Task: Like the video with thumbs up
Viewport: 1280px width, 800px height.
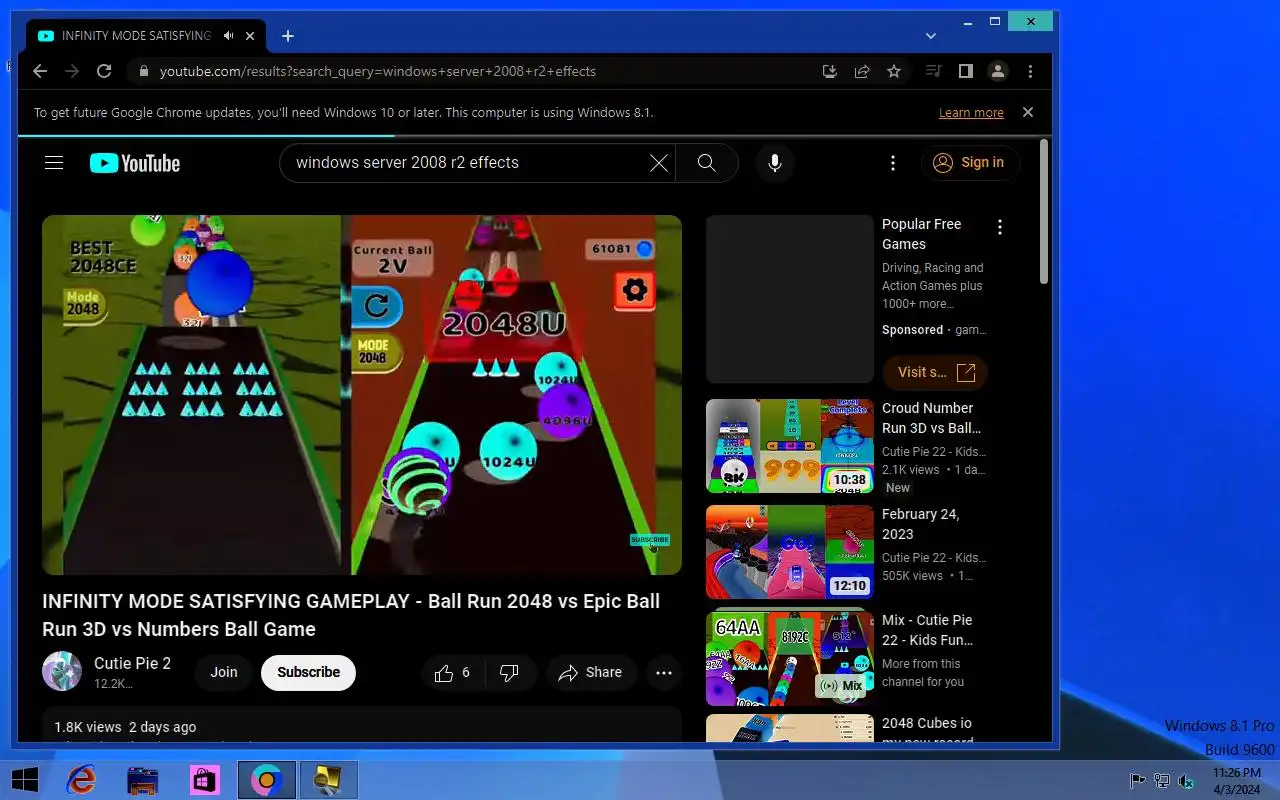Action: (x=452, y=673)
